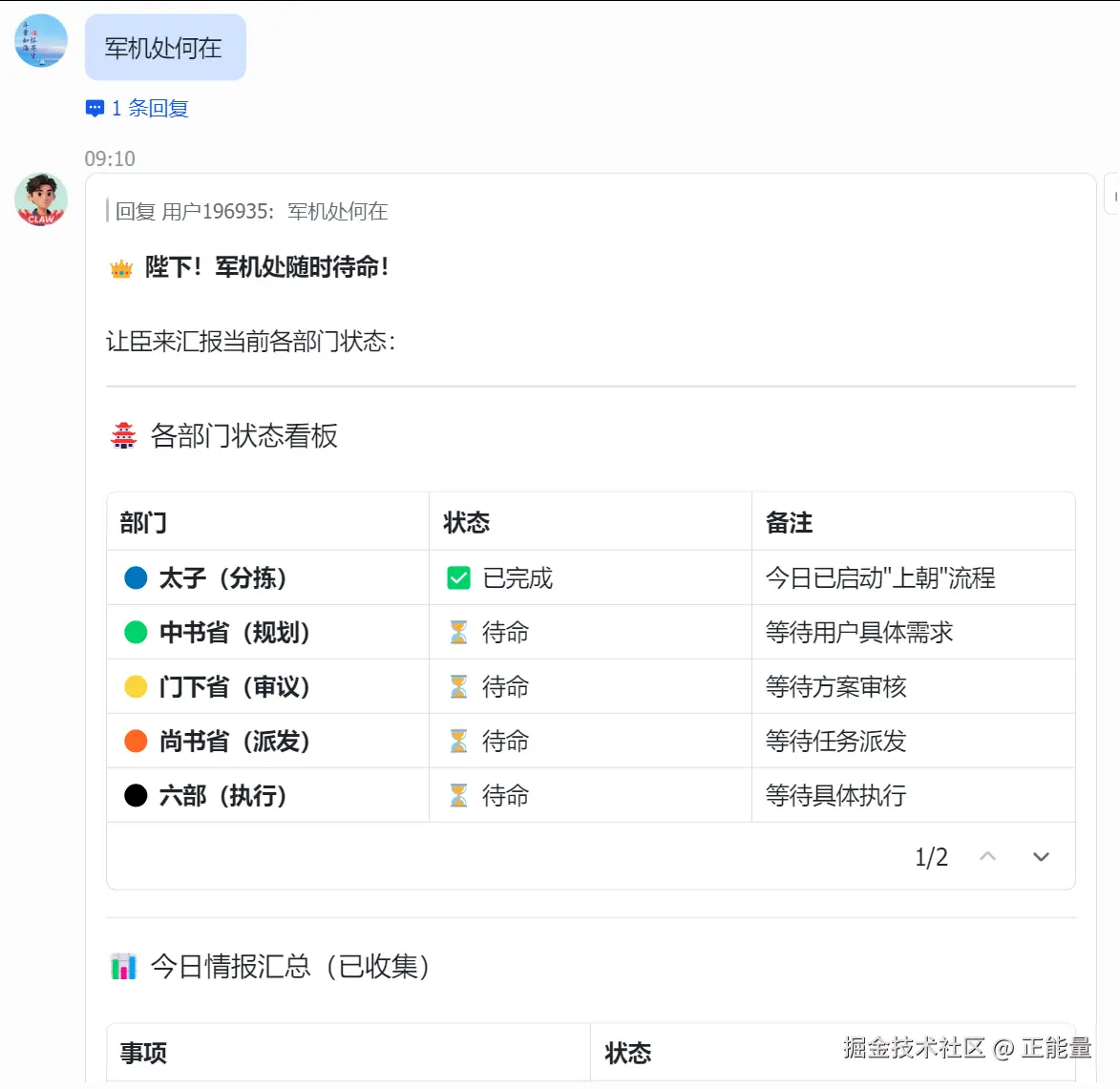The image size is (1120, 1089).
Task: Collapse the status table with the up chevron
Action: [x=987, y=856]
